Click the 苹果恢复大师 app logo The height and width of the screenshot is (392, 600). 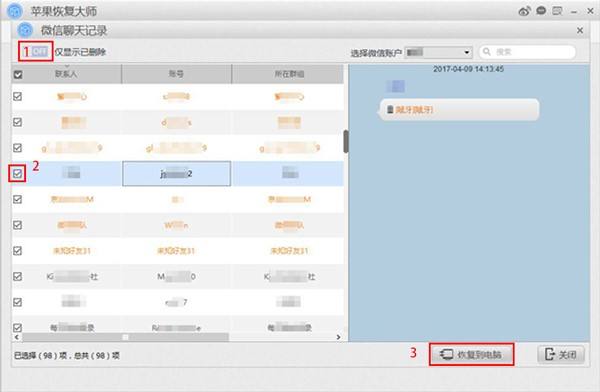click(x=15, y=11)
